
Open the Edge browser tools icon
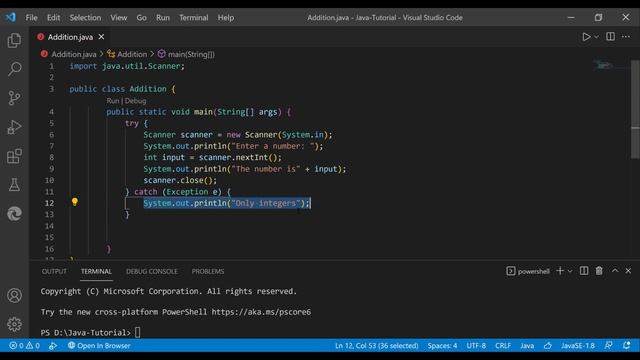tap(14, 213)
